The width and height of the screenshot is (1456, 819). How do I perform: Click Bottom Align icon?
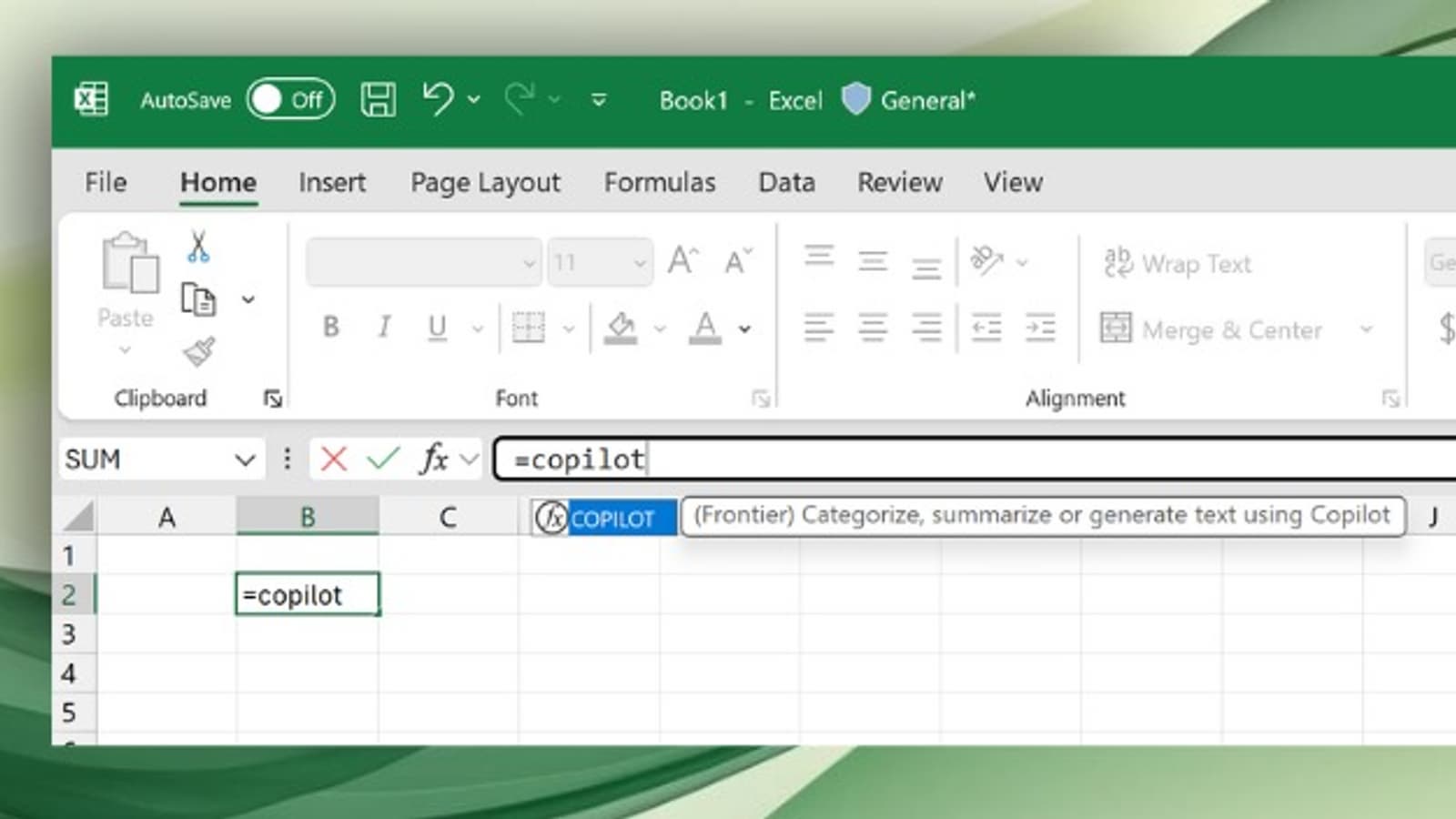pyautogui.click(x=926, y=268)
